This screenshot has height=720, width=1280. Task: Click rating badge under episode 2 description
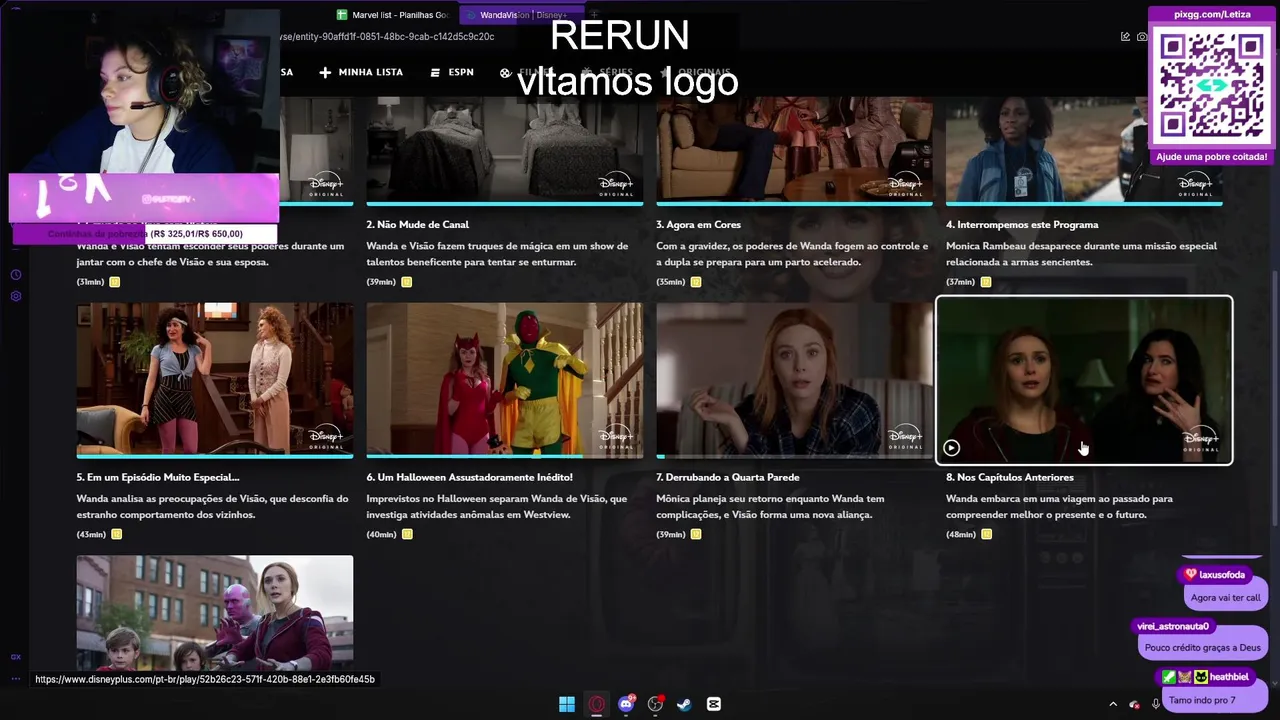(x=407, y=282)
